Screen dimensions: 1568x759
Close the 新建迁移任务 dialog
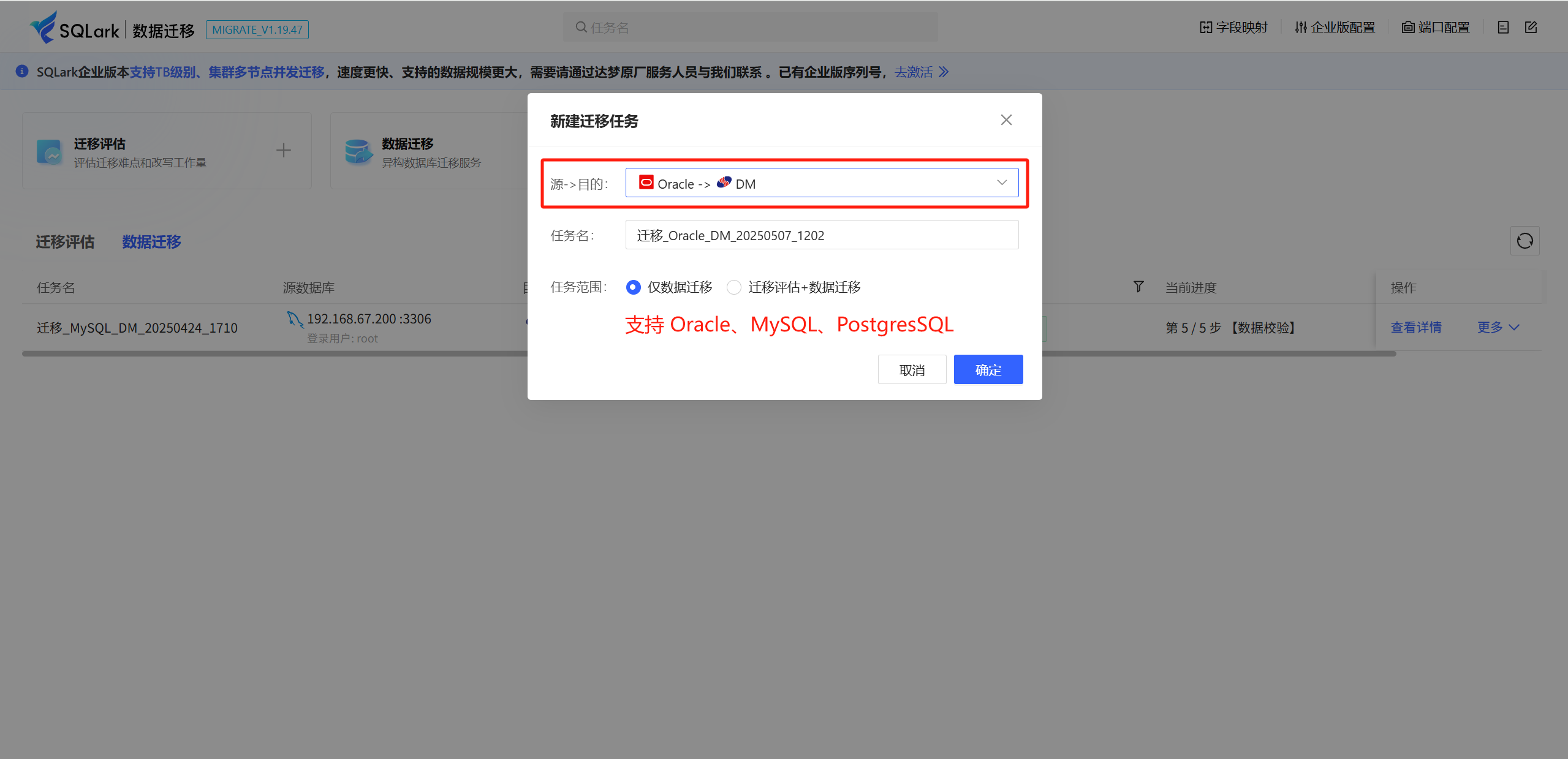[1006, 120]
